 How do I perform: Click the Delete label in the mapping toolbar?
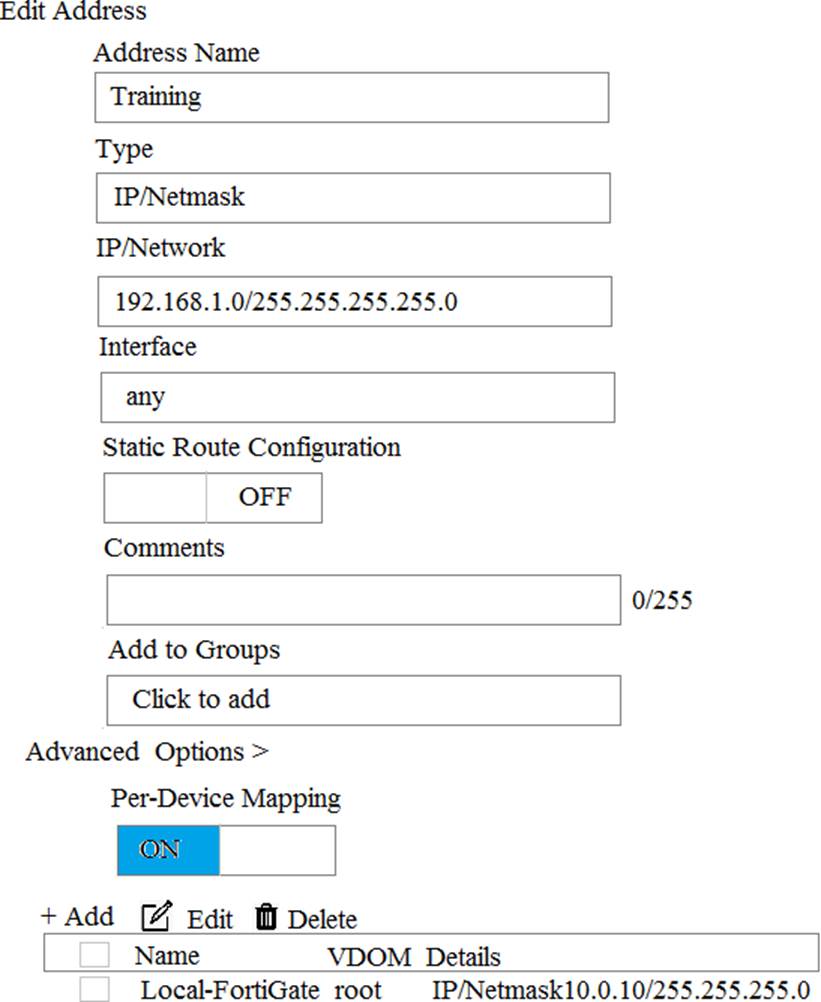click(322, 919)
